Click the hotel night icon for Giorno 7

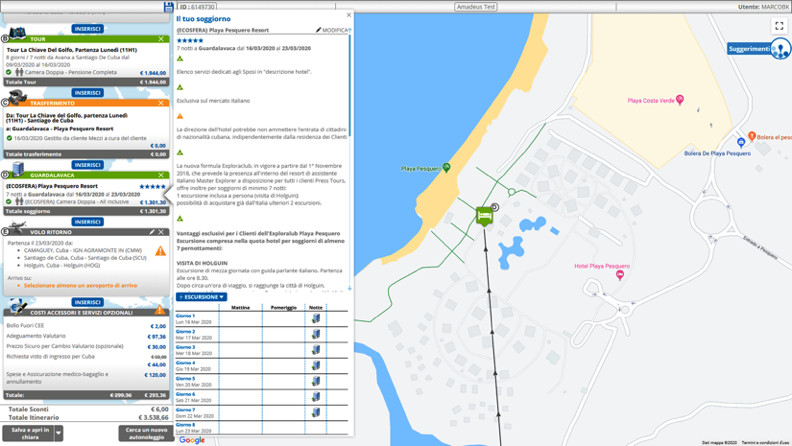click(316, 412)
